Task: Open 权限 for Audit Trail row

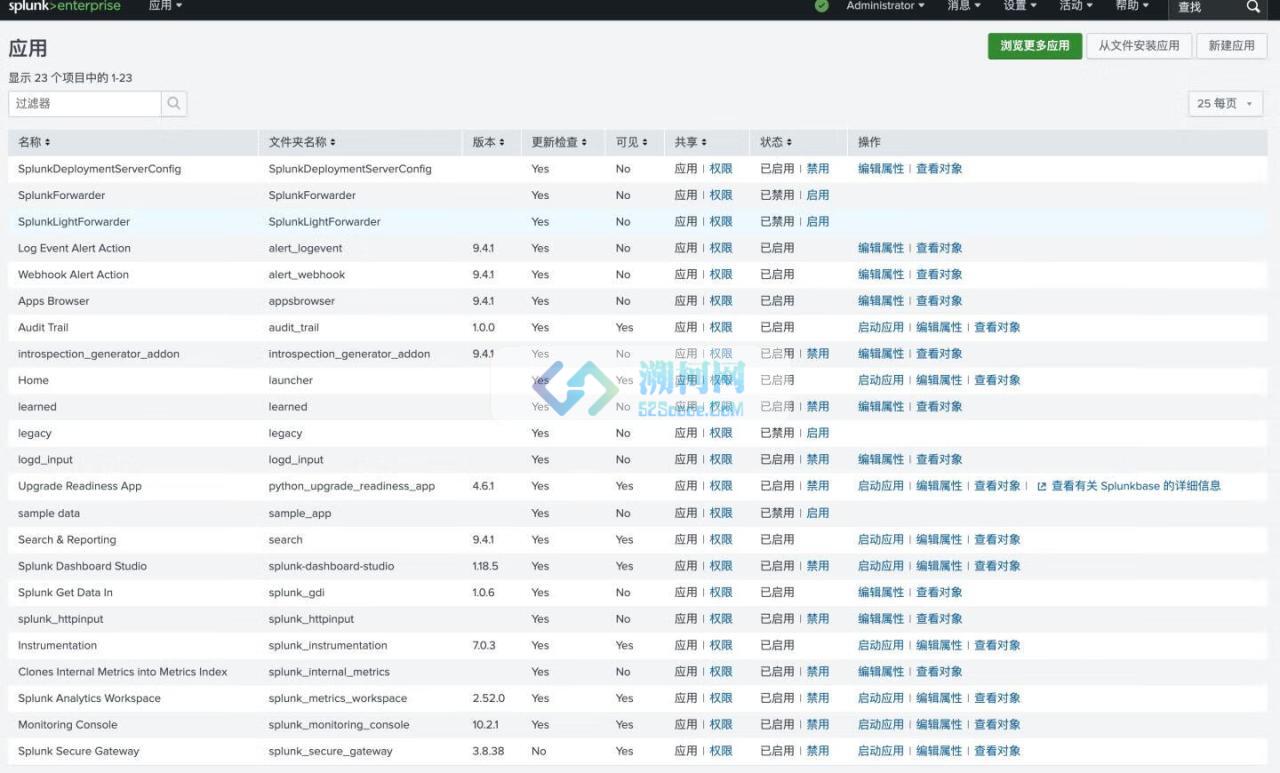Action: click(721, 327)
